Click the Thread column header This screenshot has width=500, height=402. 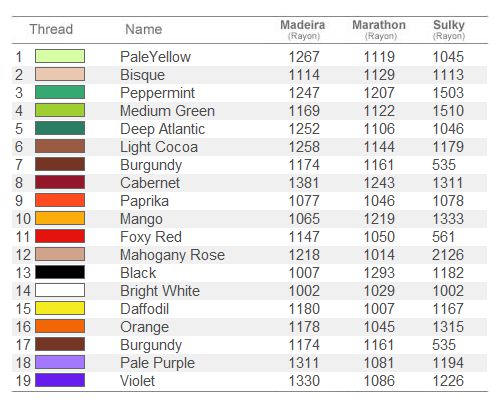tap(51, 29)
